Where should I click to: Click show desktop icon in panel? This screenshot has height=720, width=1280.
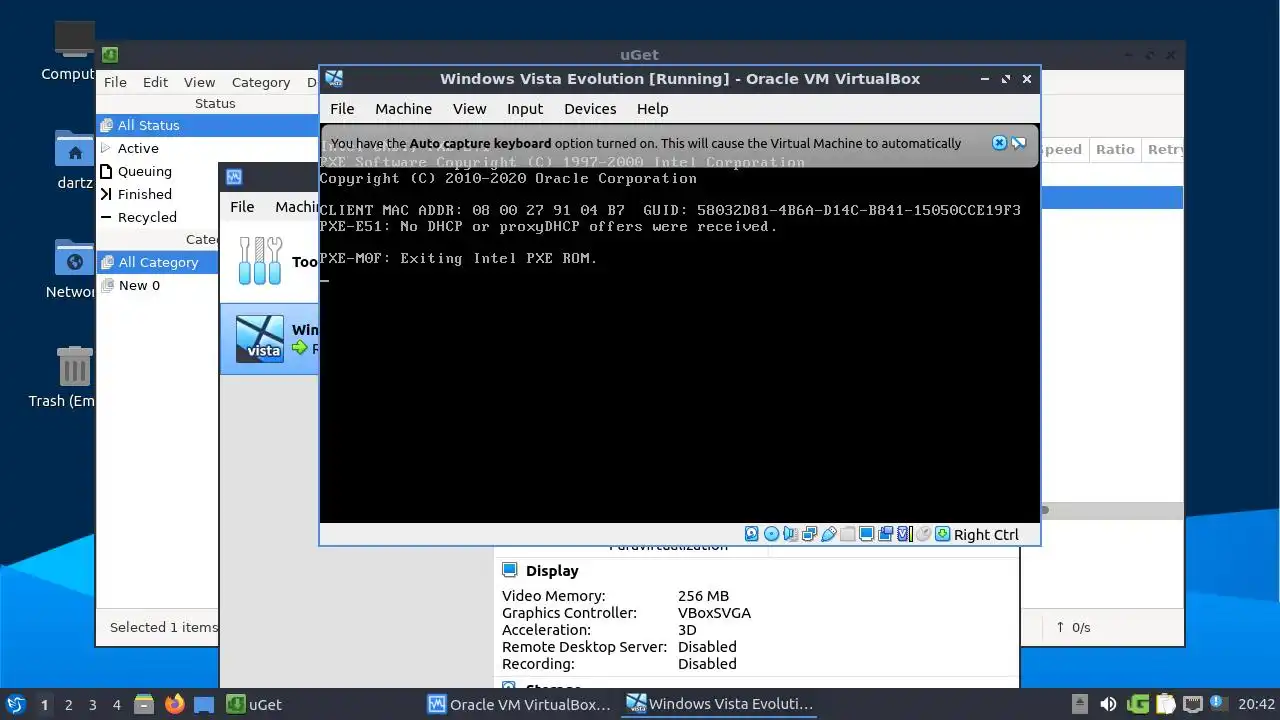(x=204, y=704)
